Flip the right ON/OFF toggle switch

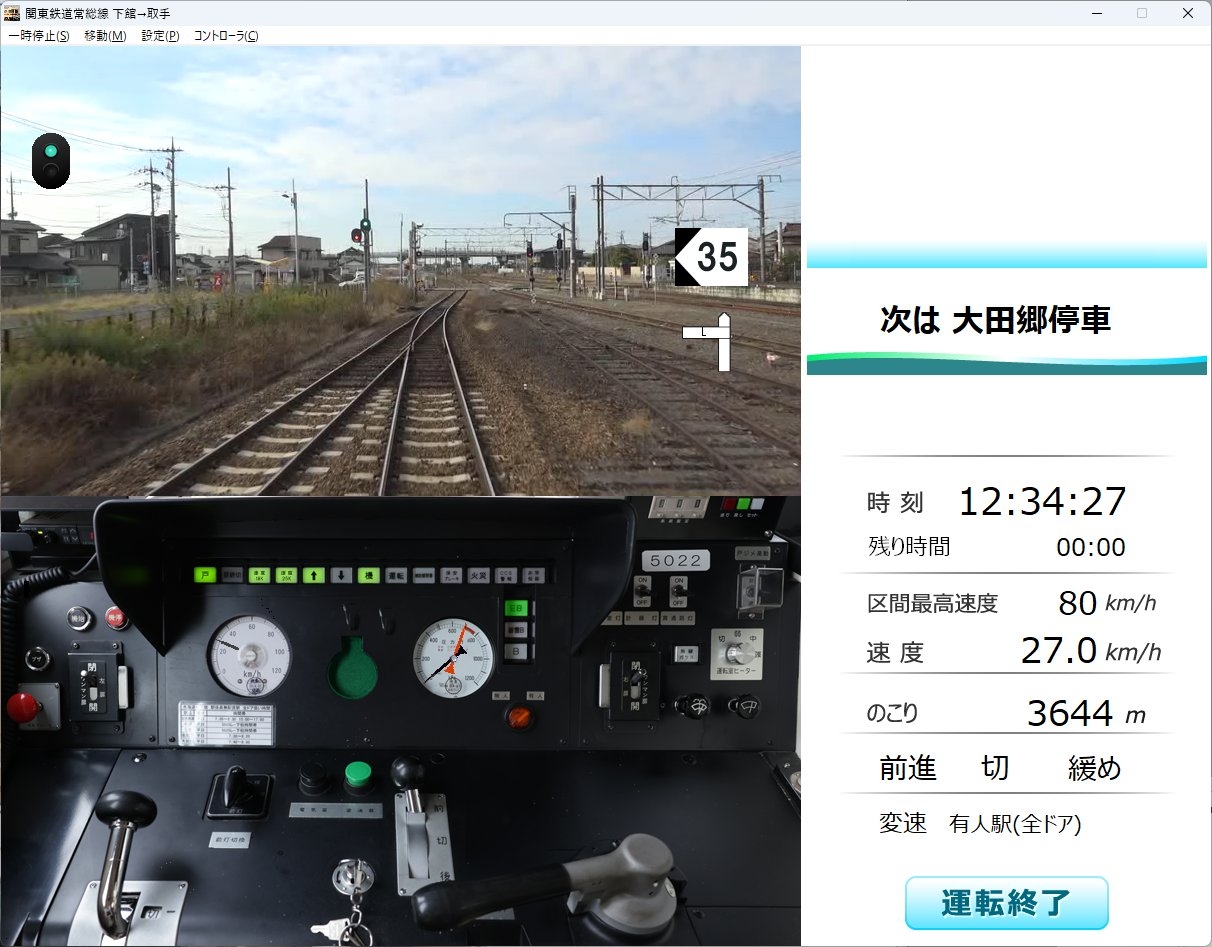pyautogui.click(x=678, y=591)
